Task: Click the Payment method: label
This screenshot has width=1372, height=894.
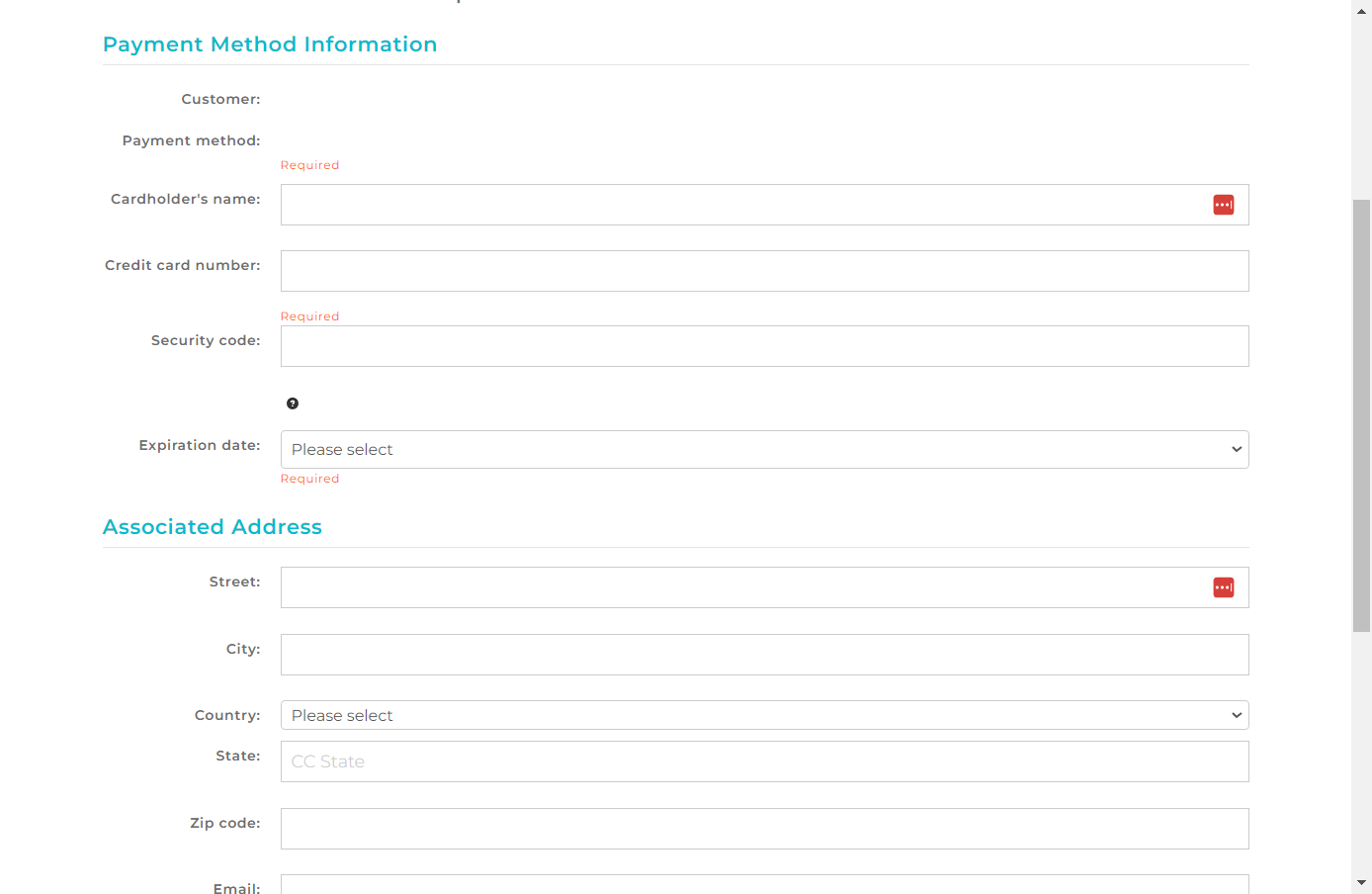Action: point(191,140)
